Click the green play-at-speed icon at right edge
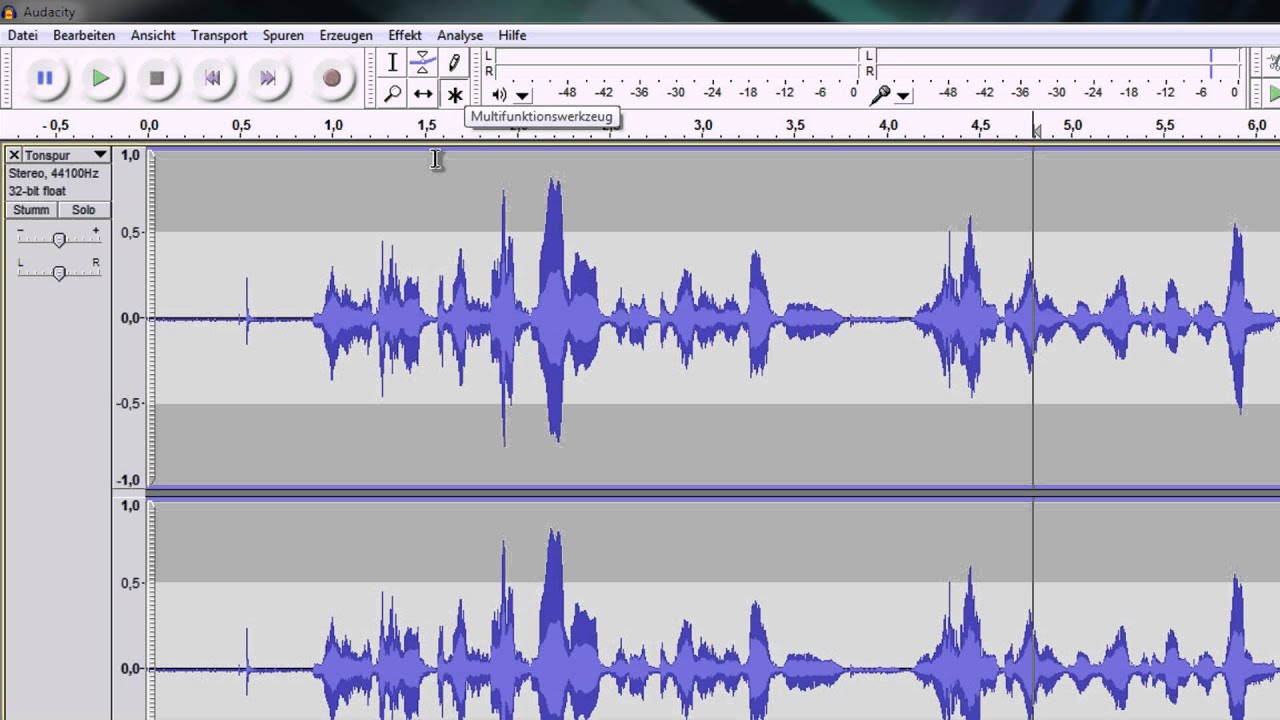1280x720 pixels. [1273, 94]
